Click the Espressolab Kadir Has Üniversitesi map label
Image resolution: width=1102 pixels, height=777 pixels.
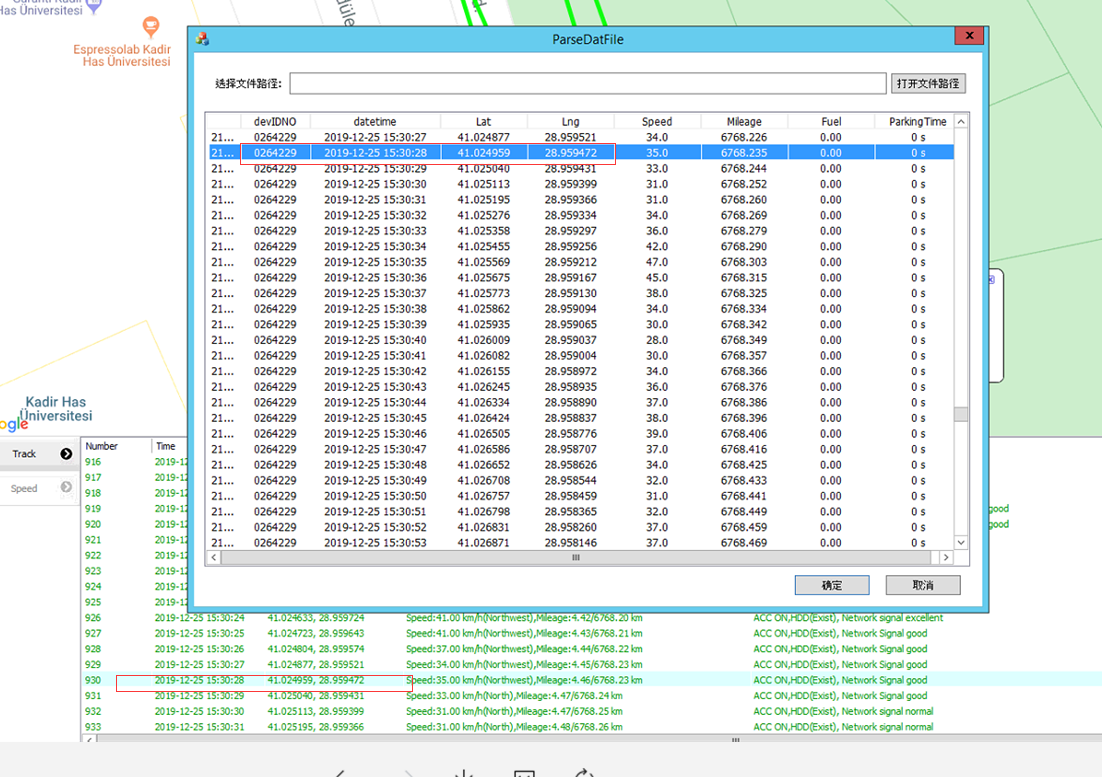pos(122,56)
